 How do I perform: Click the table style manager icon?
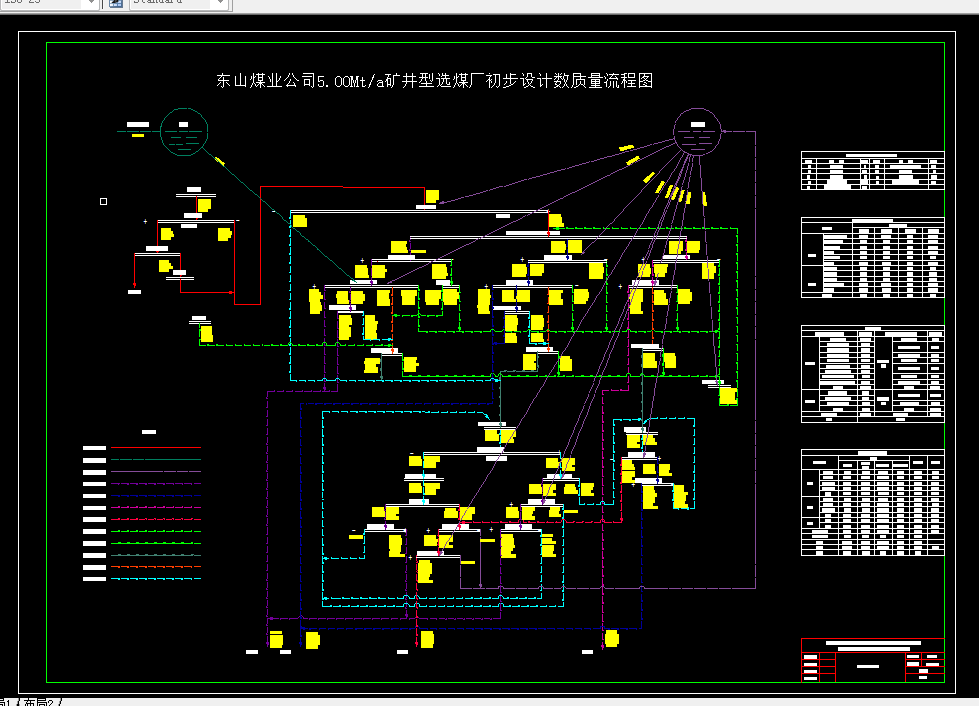[116, 3]
